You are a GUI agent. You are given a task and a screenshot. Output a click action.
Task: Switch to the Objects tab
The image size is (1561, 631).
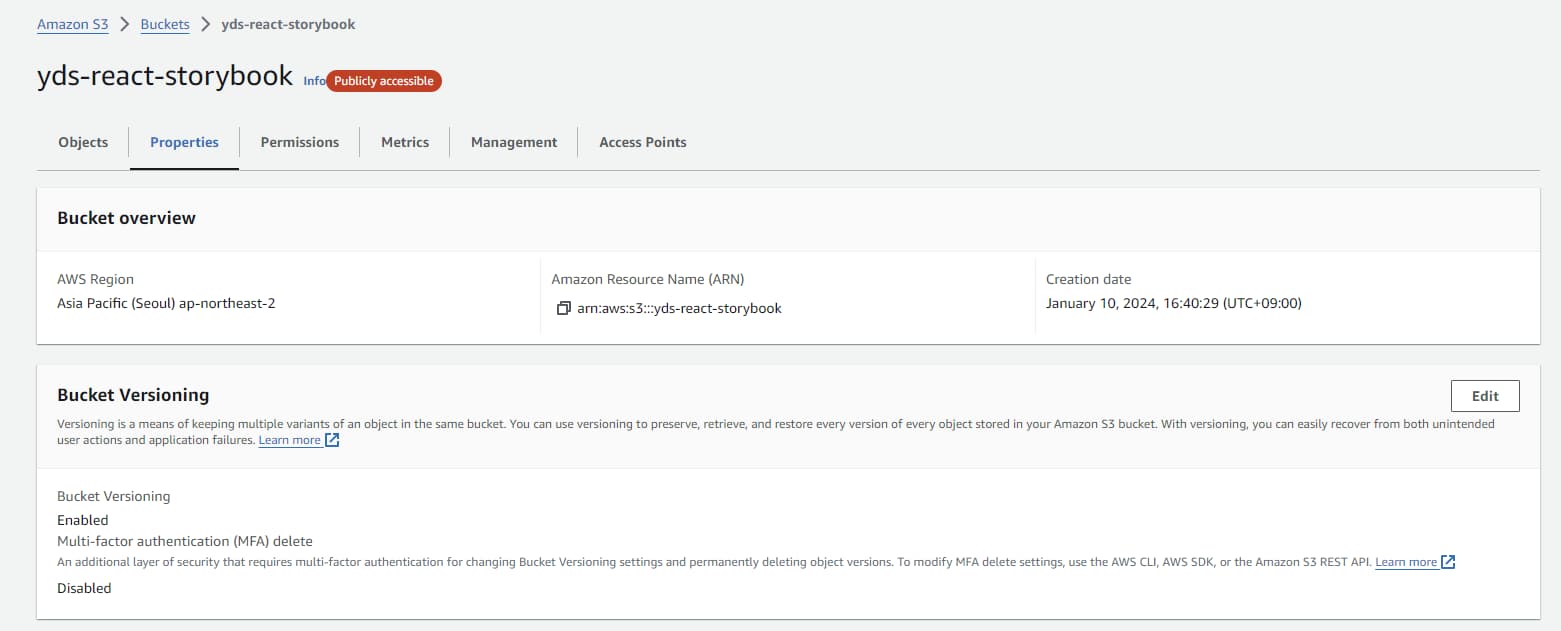click(83, 142)
